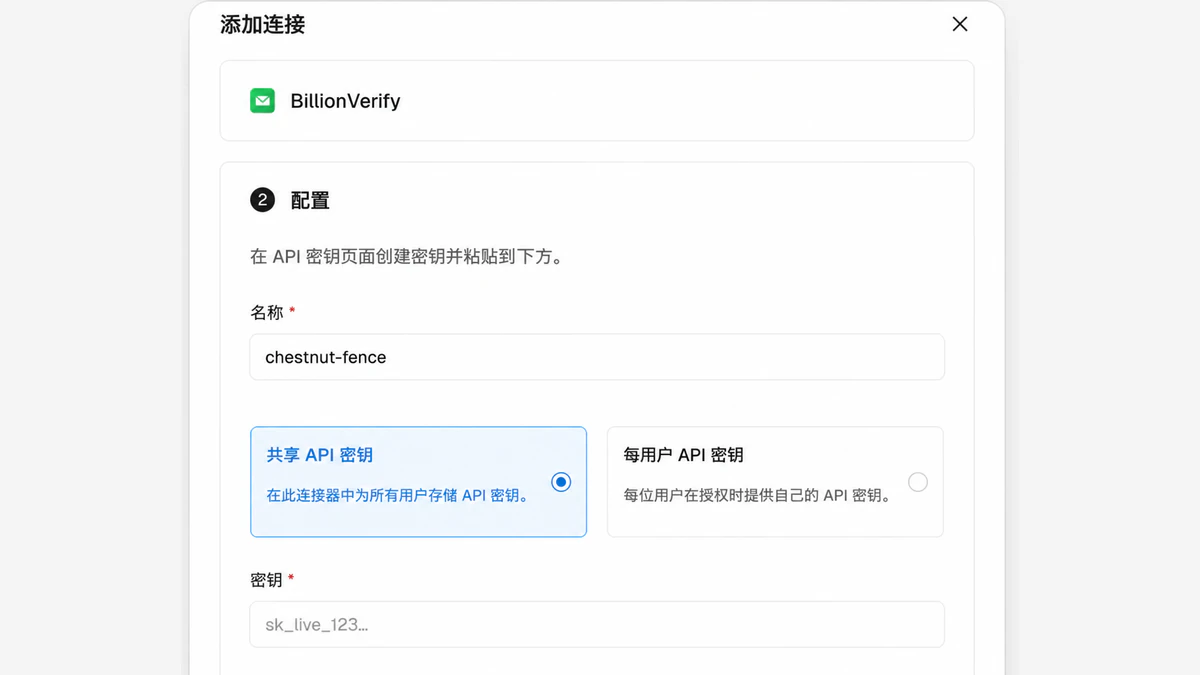Close the 添加连接 dialog
Screen dimensions: 1200x675
(x=960, y=24)
